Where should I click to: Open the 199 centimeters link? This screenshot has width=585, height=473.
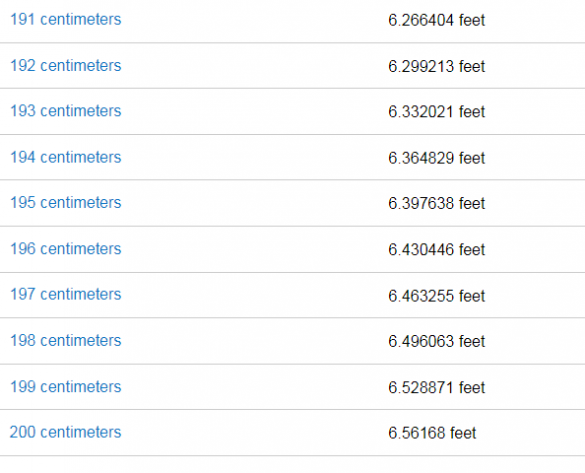click(x=65, y=387)
